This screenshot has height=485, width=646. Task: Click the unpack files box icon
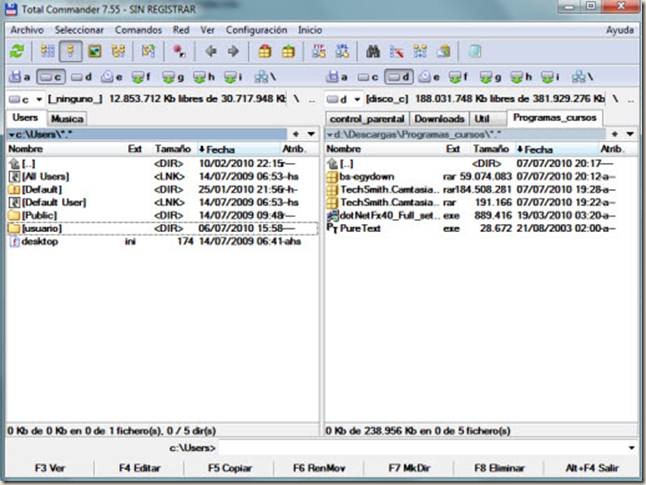(288, 52)
